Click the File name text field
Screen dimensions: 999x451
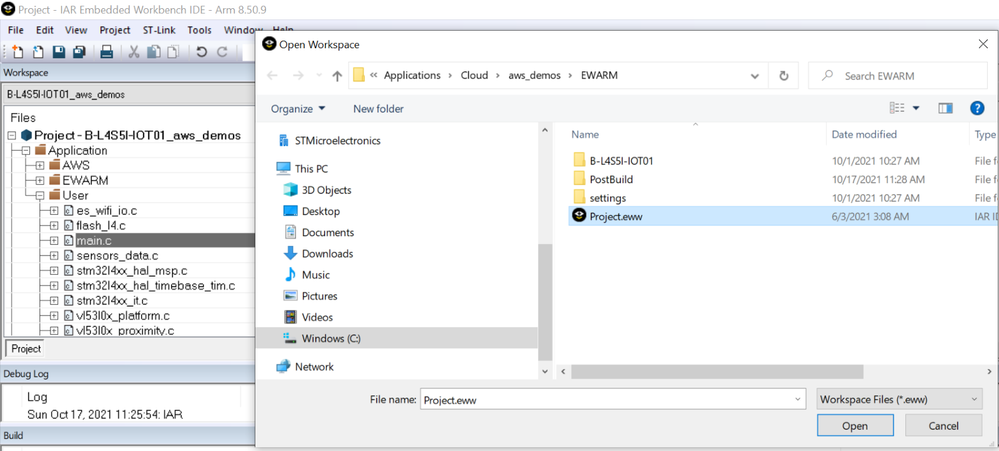606,400
